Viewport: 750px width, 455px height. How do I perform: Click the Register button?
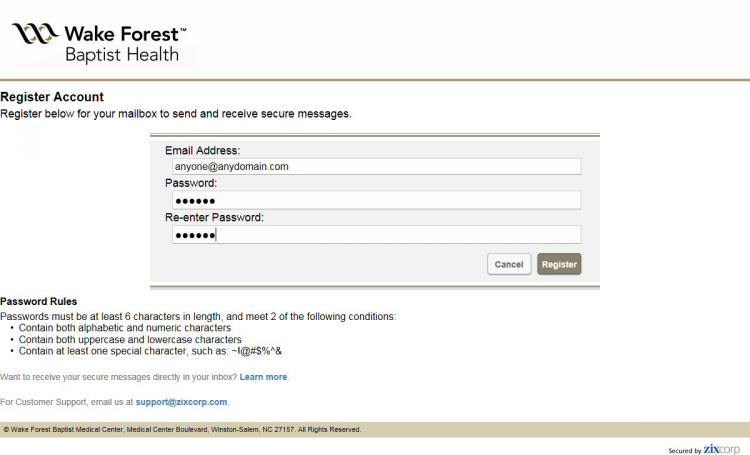point(559,264)
